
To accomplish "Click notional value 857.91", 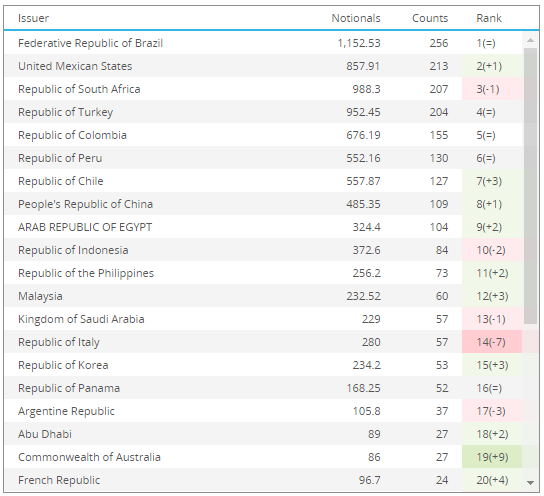I will (363, 66).
